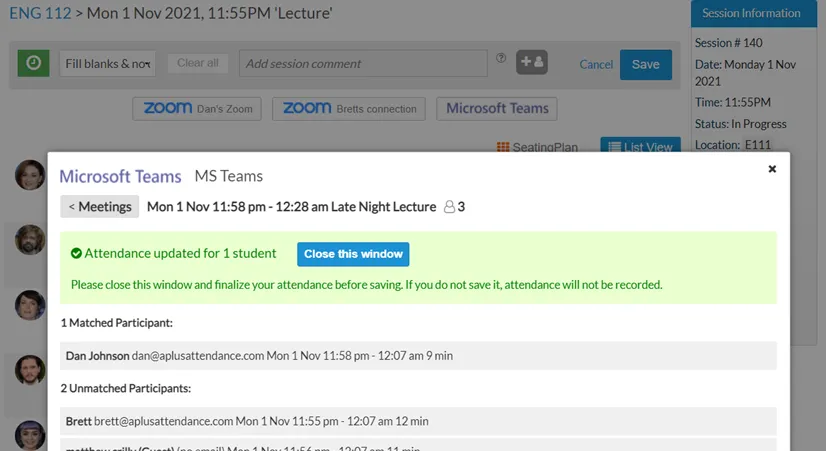Focus the Add session comment field
Screen dimensions: 826x451
[363, 64]
